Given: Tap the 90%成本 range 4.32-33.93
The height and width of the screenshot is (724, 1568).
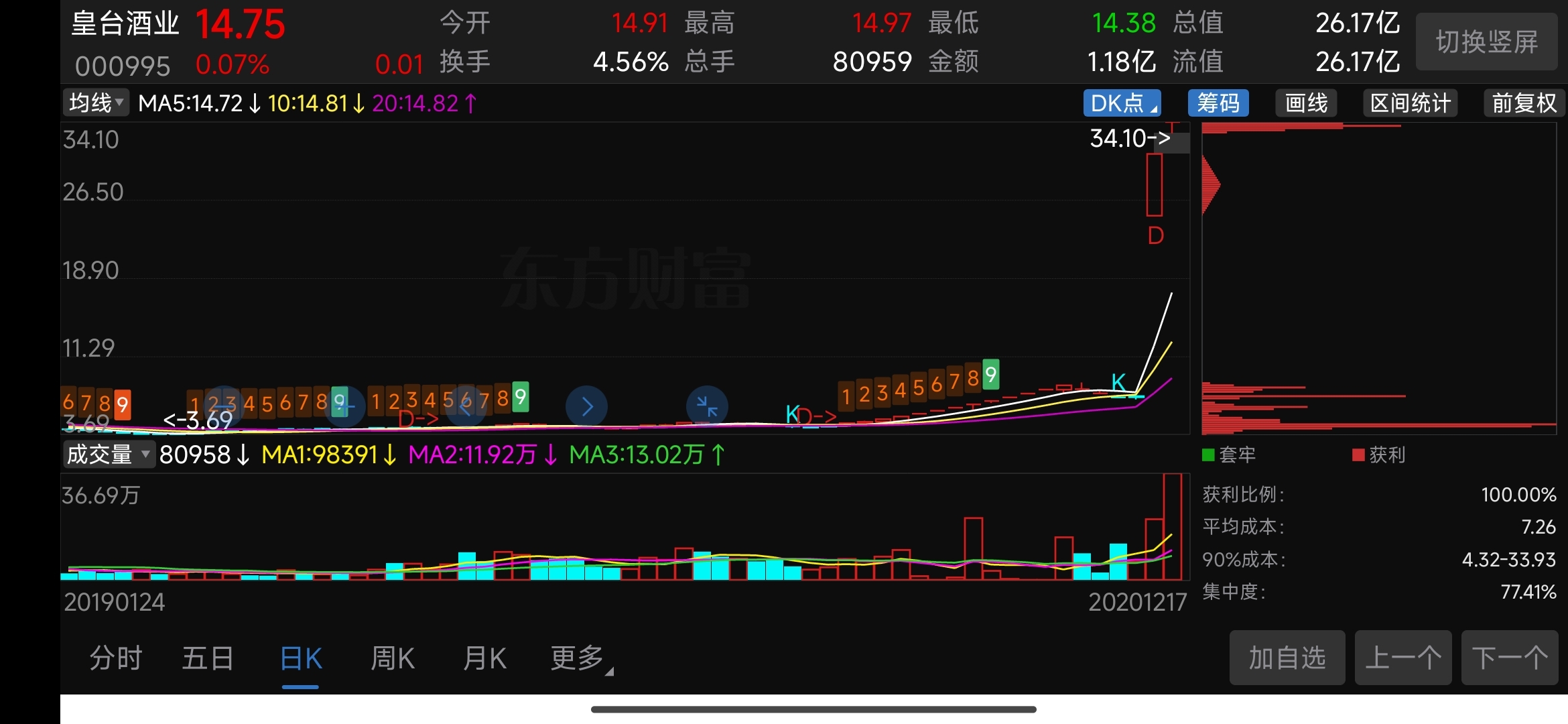Looking at the screenshot, I should [x=1509, y=559].
